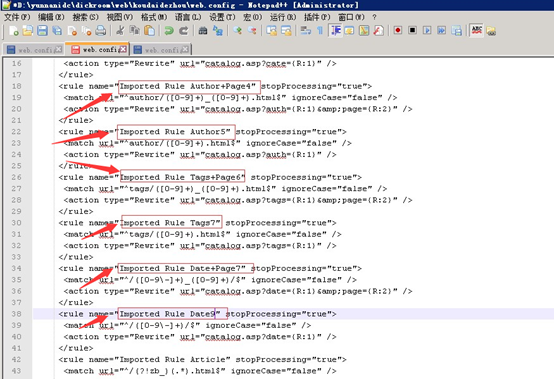Click the Print icon in toolbar
Viewport: 554px width, 379px height.
pos(101,31)
